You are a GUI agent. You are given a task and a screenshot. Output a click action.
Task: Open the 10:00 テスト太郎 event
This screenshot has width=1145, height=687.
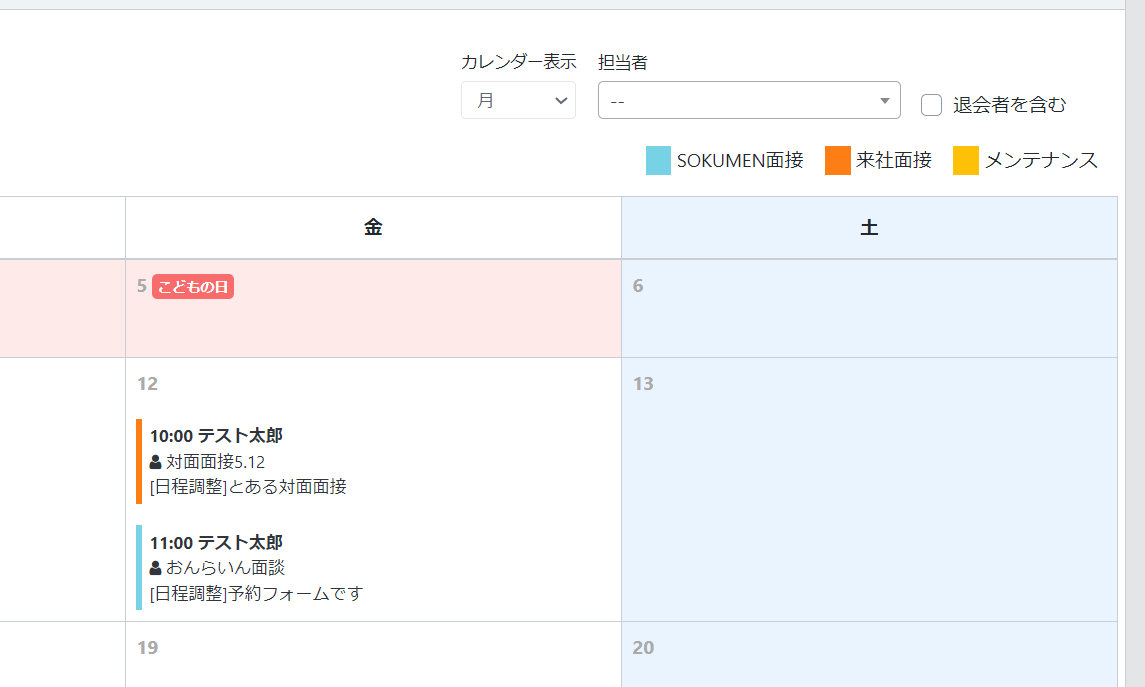click(216, 436)
